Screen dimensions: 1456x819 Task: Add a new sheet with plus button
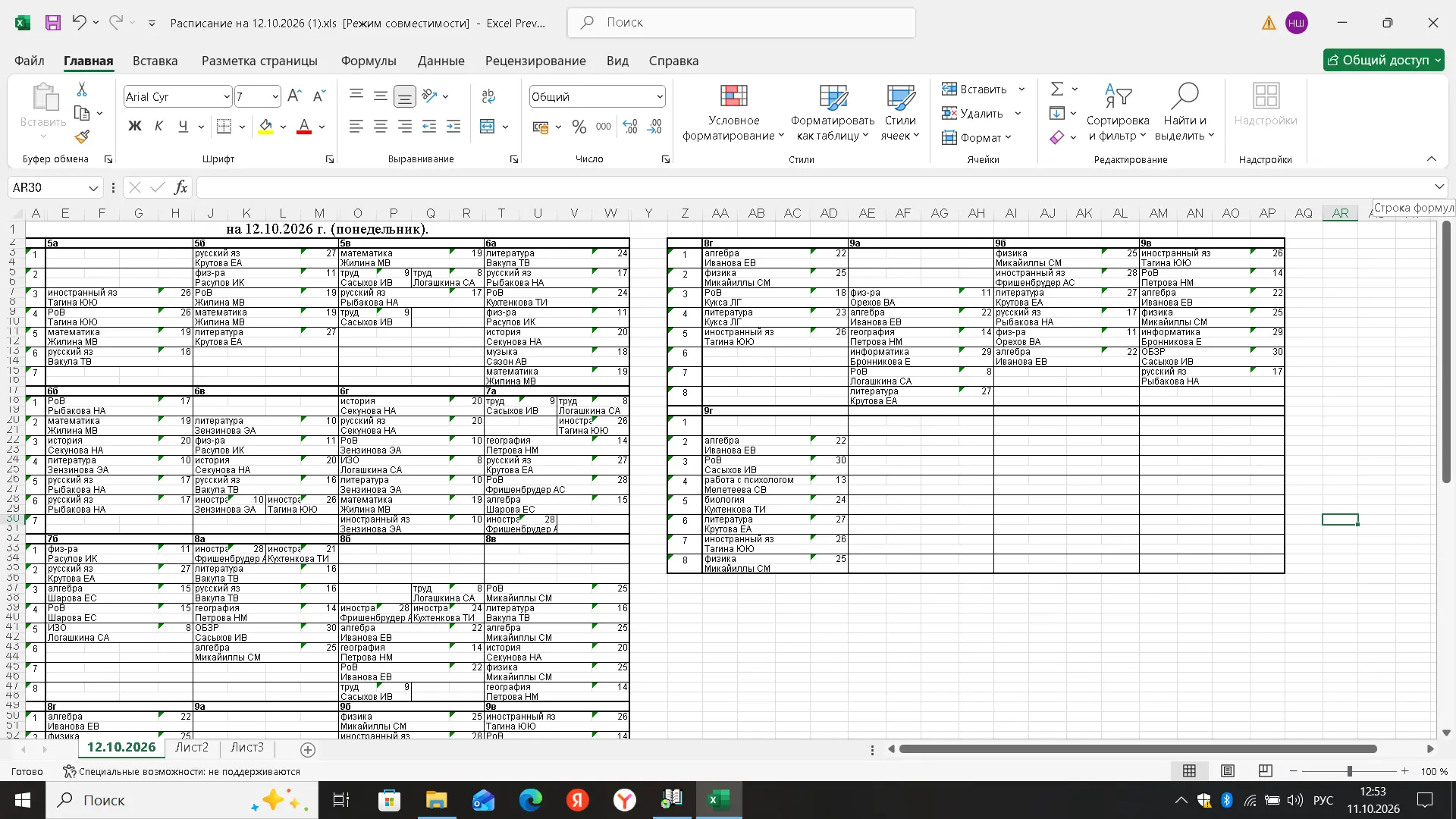pyautogui.click(x=308, y=749)
